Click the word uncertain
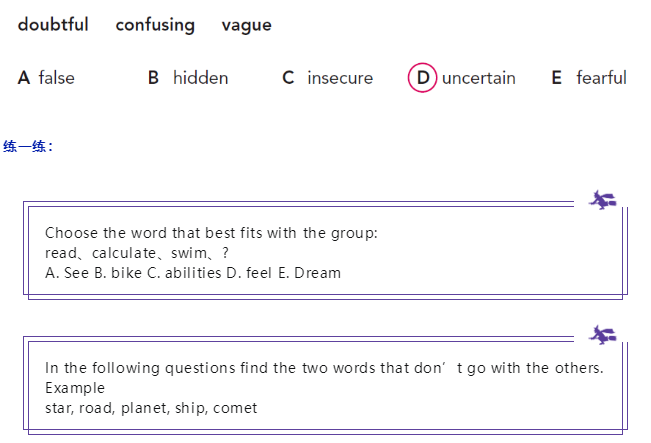This screenshot has width=651, height=443. tap(479, 78)
